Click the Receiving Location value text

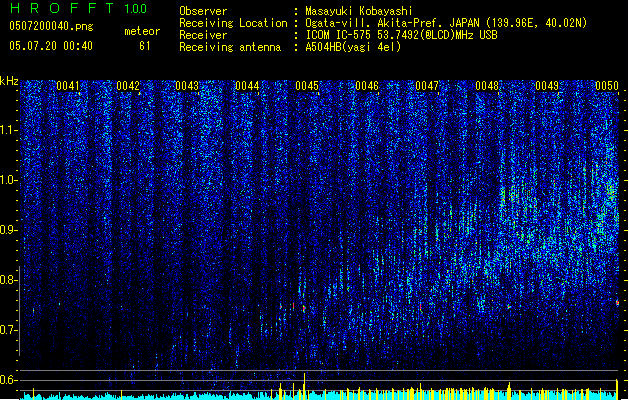tap(446, 23)
